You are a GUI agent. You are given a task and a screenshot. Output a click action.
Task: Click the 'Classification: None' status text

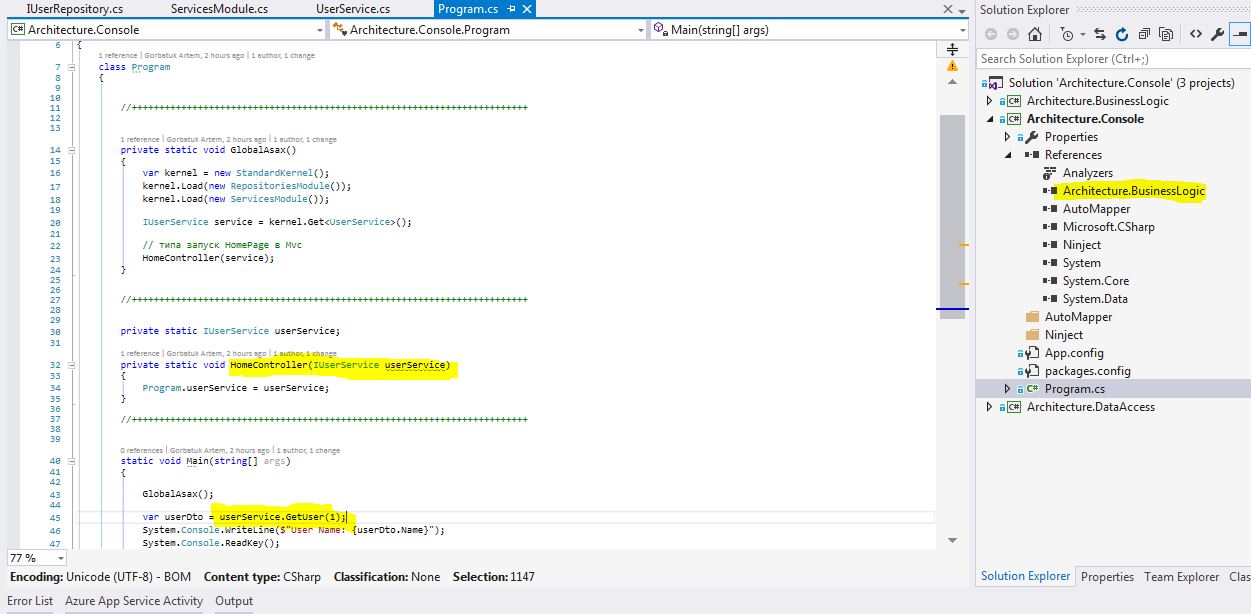click(387, 577)
